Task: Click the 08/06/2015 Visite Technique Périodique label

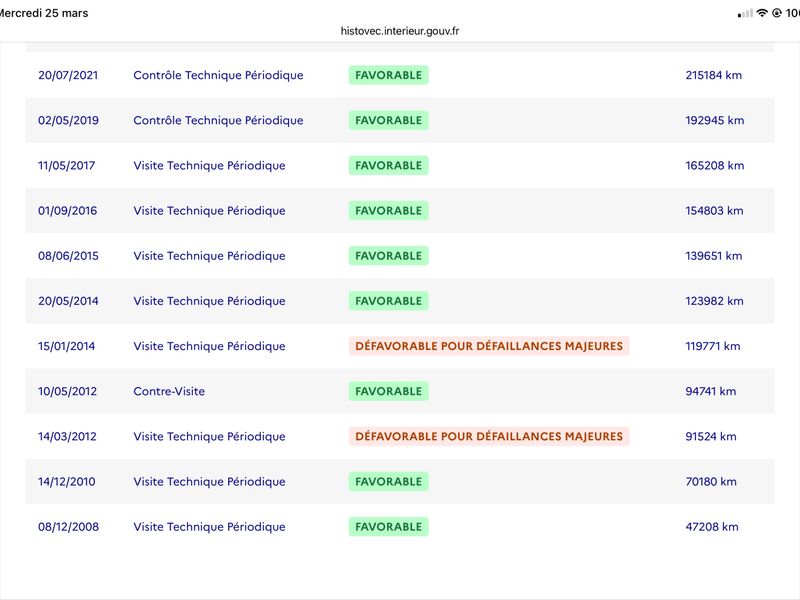Action: [x=209, y=256]
